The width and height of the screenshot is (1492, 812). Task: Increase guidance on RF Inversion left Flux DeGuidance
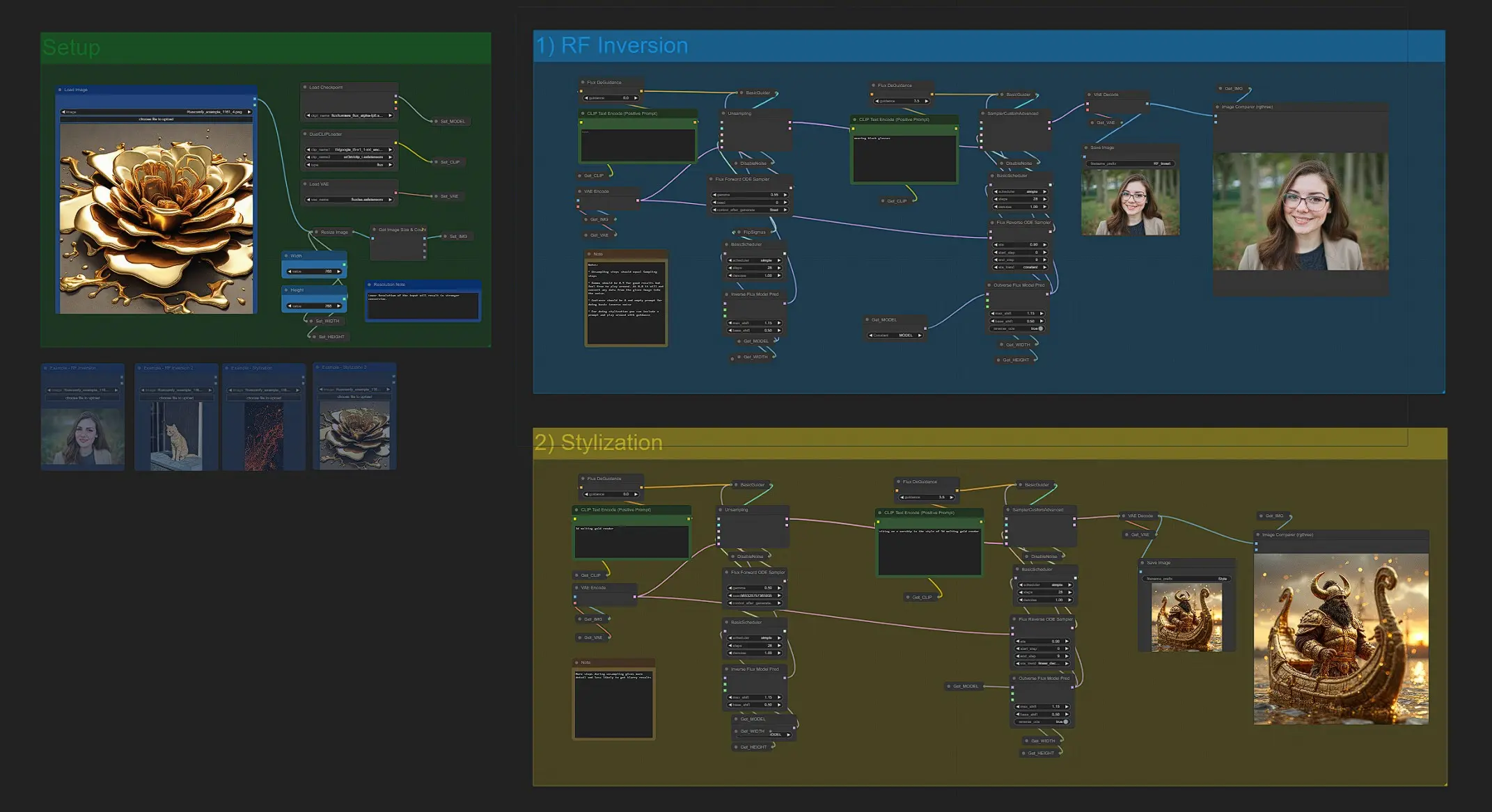(x=635, y=98)
